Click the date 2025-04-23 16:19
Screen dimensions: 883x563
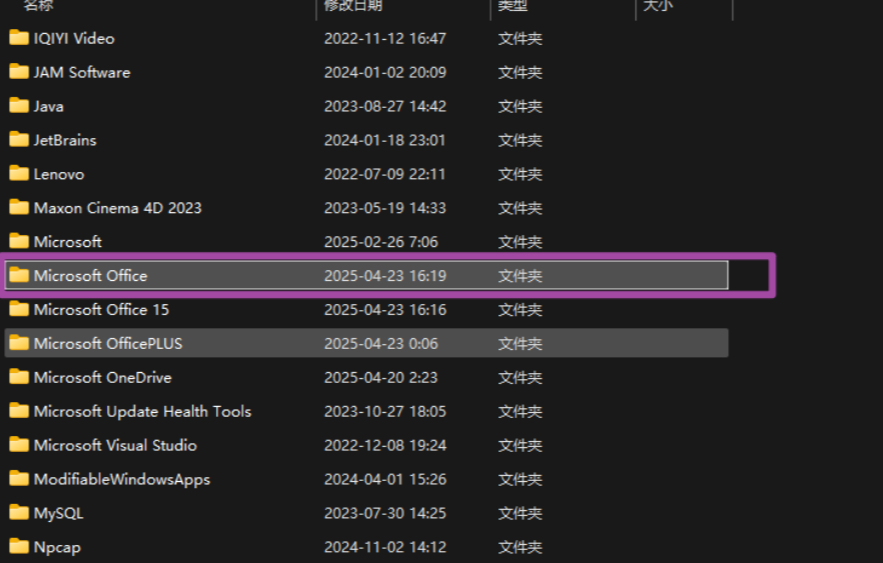pyautogui.click(x=385, y=275)
